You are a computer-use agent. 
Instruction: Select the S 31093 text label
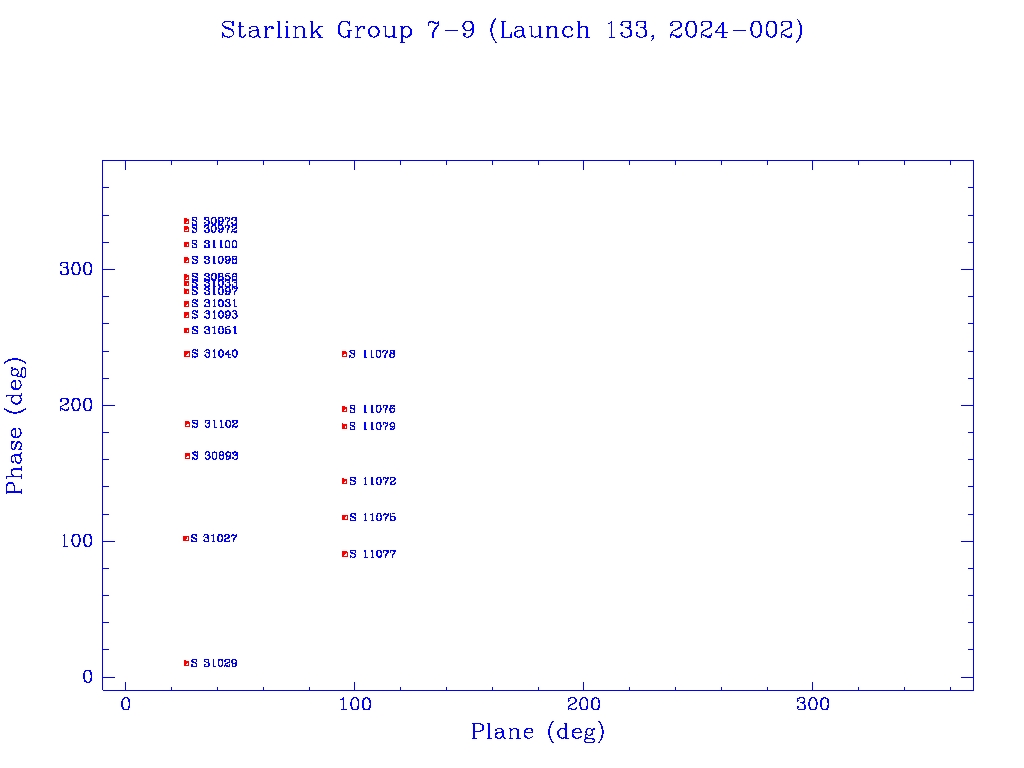[214, 315]
